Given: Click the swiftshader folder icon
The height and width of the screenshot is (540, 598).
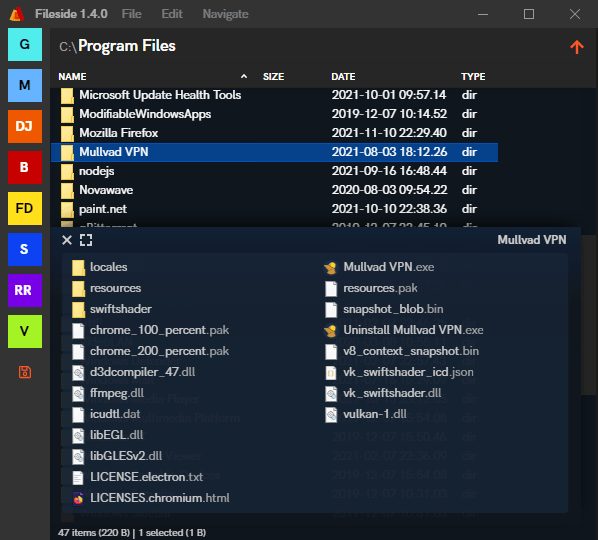Looking at the screenshot, I should coord(79,310).
